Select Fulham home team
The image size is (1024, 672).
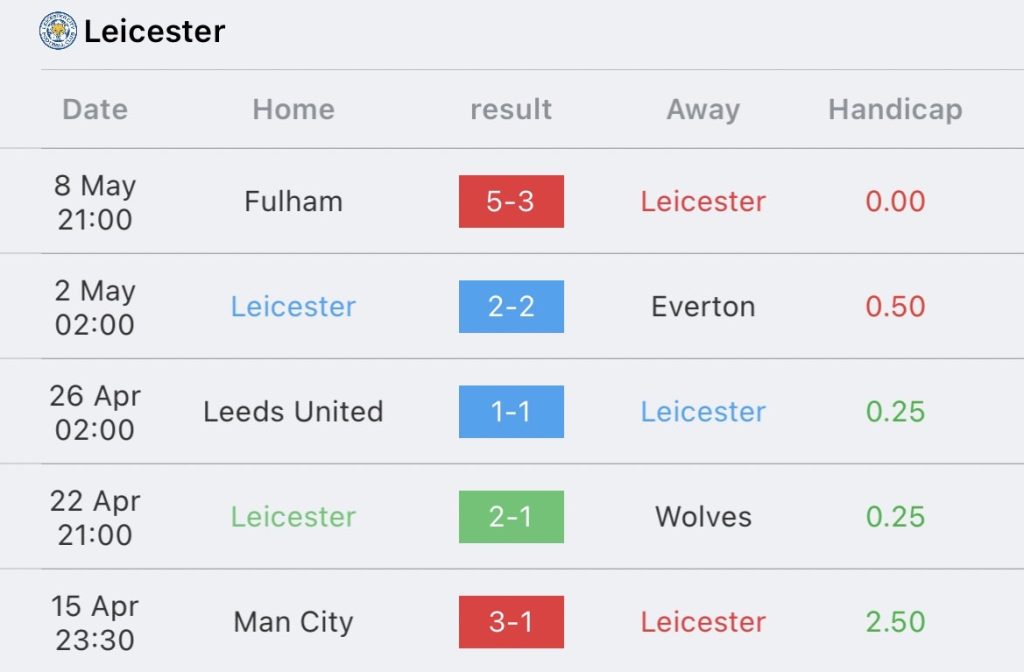pos(294,201)
